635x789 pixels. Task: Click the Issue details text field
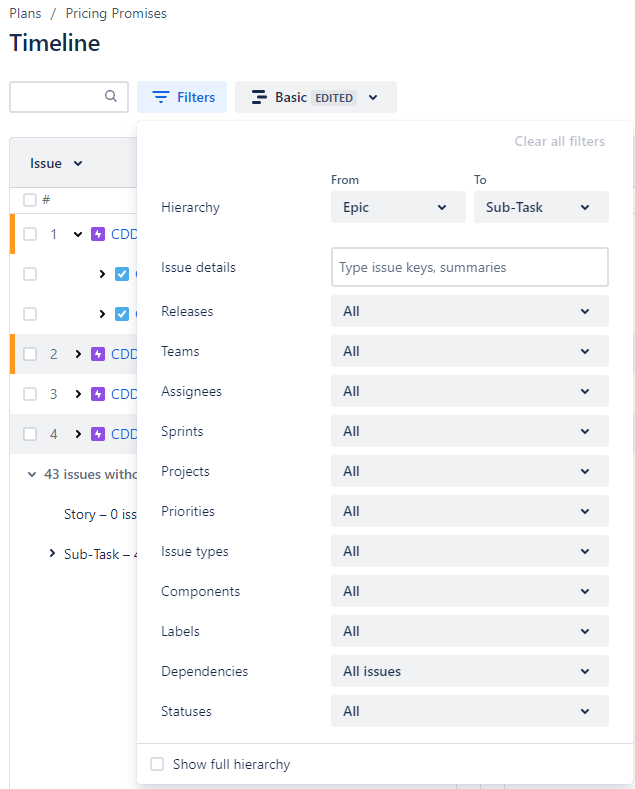point(469,267)
